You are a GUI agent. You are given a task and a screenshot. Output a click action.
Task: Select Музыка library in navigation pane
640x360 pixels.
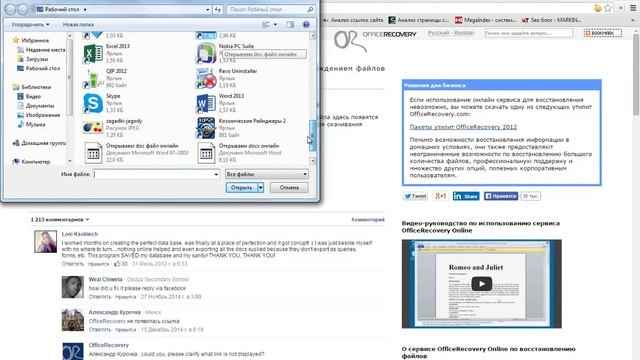tap(31, 124)
